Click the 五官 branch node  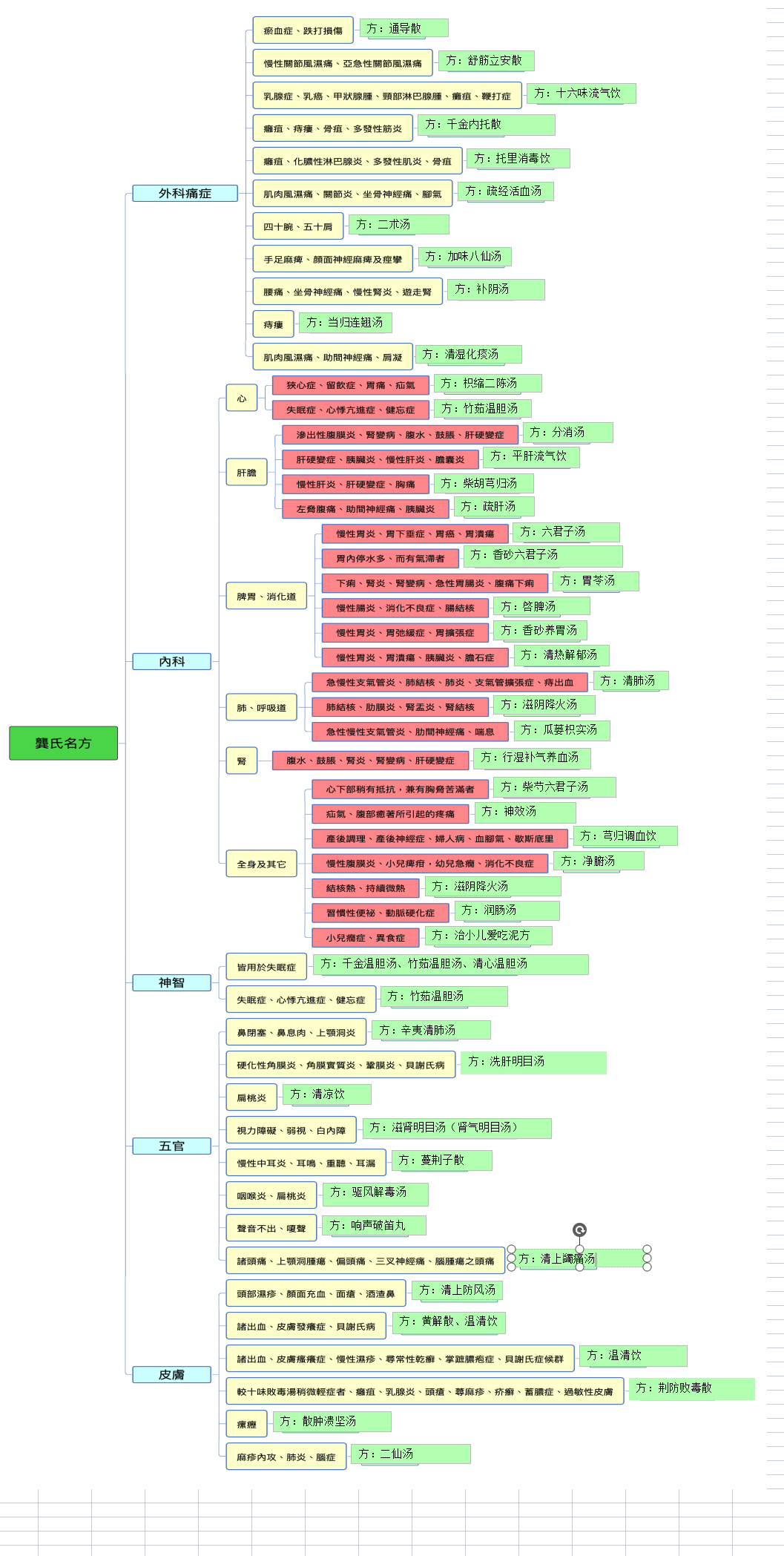click(171, 1146)
